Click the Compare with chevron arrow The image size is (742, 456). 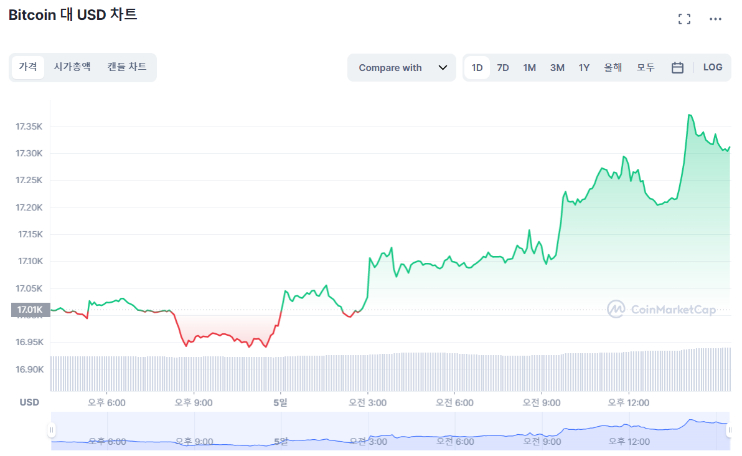[442, 68]
